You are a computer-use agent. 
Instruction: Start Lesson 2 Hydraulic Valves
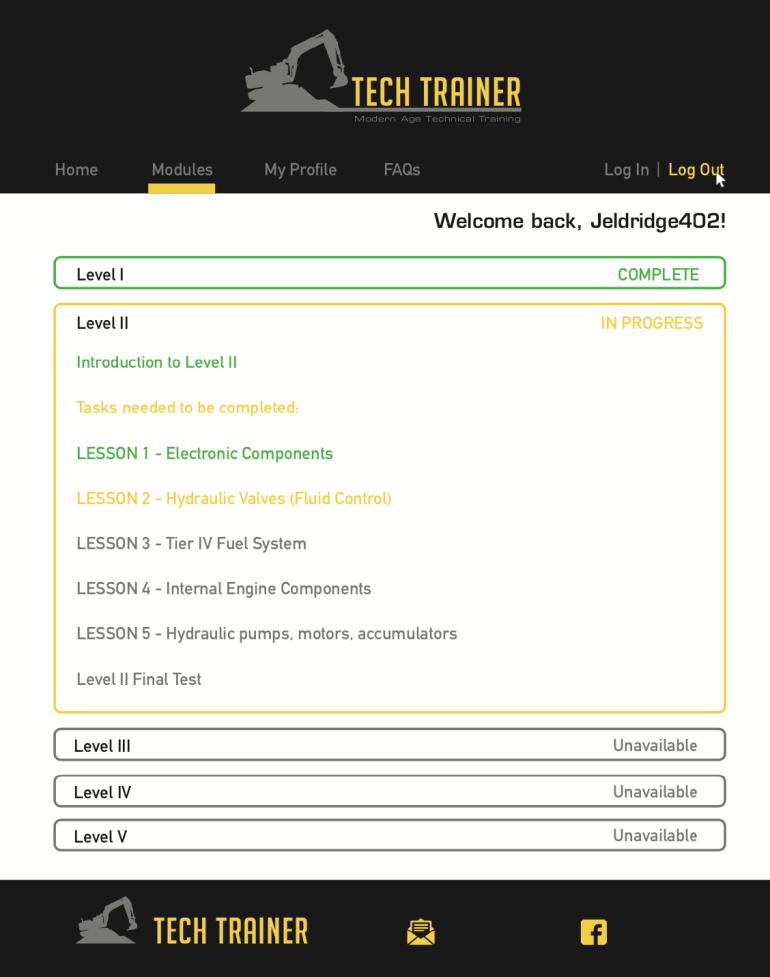coord(233,498)
